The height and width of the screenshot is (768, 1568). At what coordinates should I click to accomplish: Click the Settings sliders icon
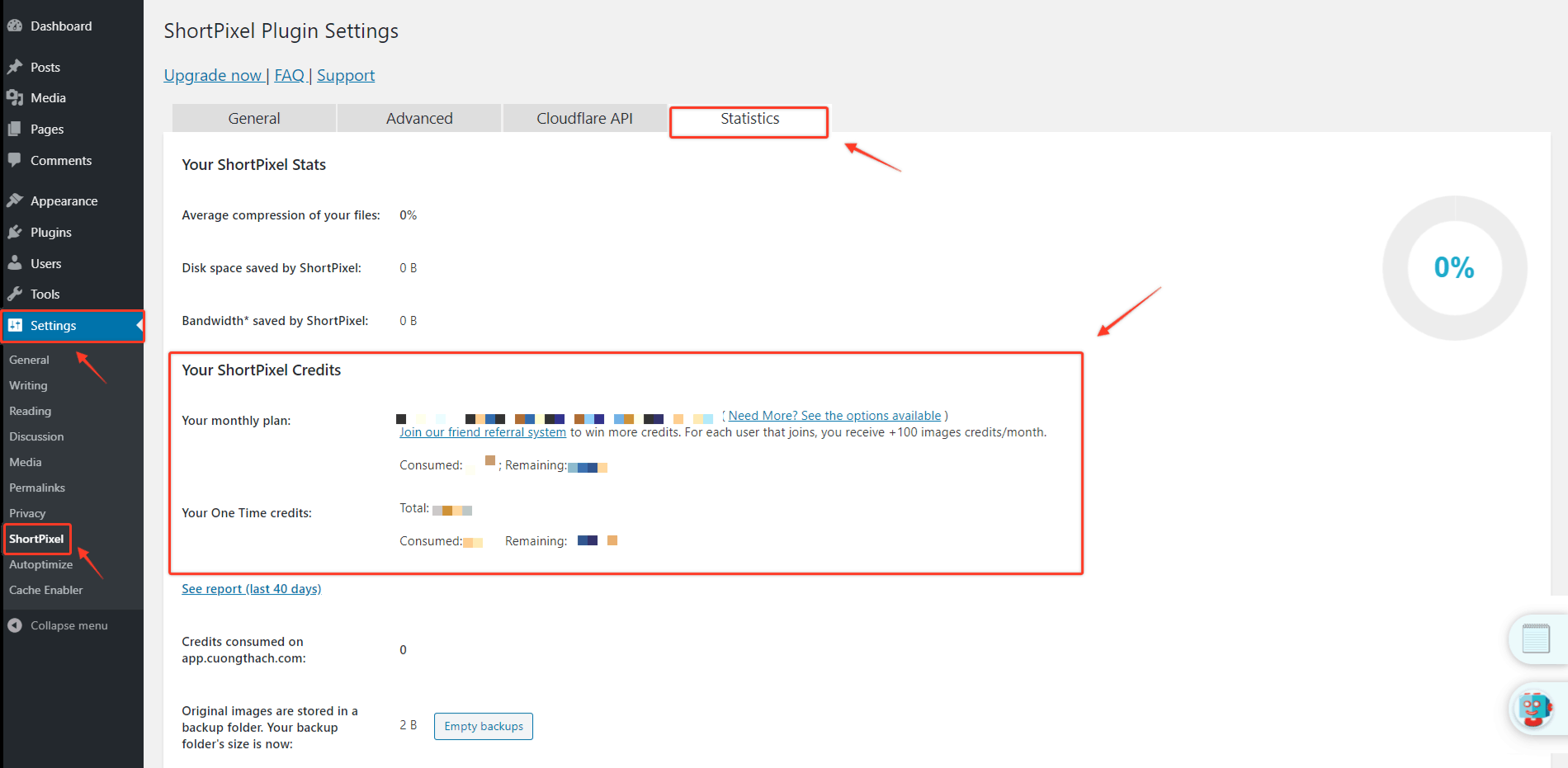pos(15,325)
